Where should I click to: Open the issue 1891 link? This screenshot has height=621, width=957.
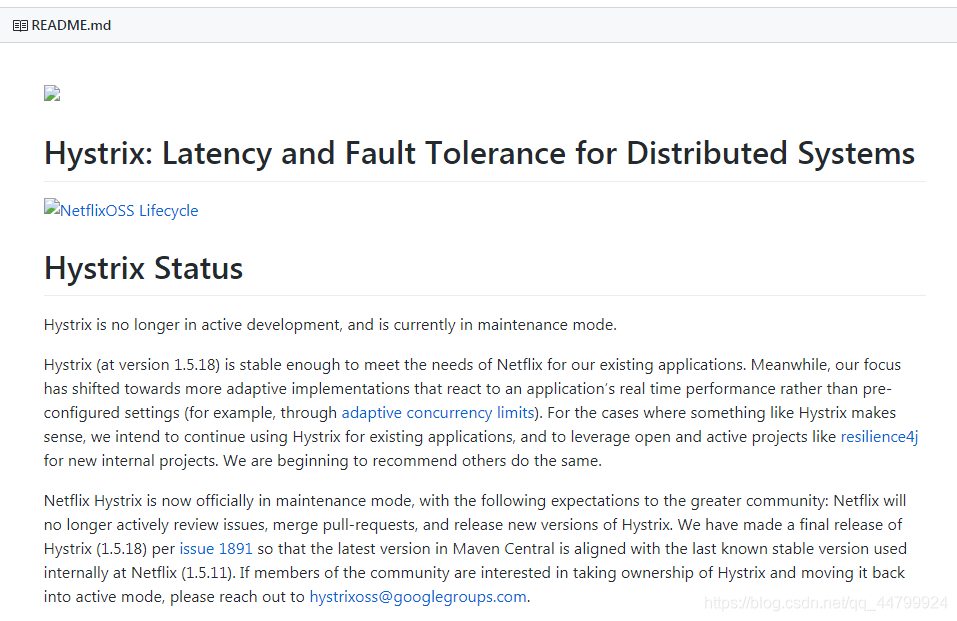[x=215, y=548]
